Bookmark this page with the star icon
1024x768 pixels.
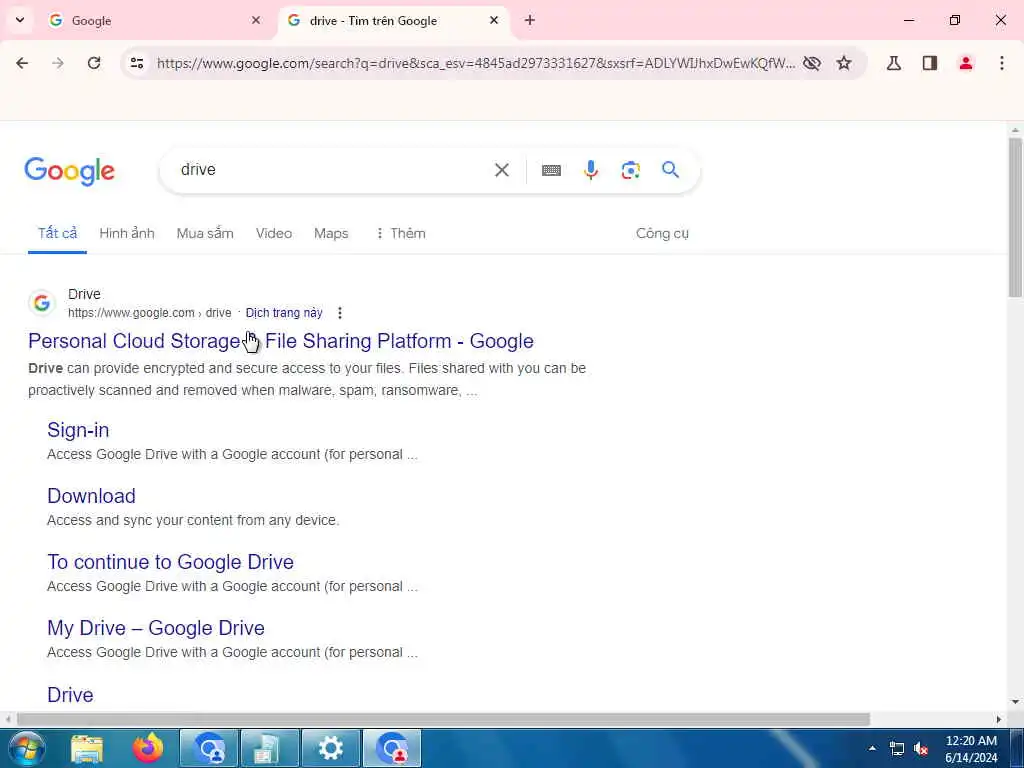click(844, 63)
